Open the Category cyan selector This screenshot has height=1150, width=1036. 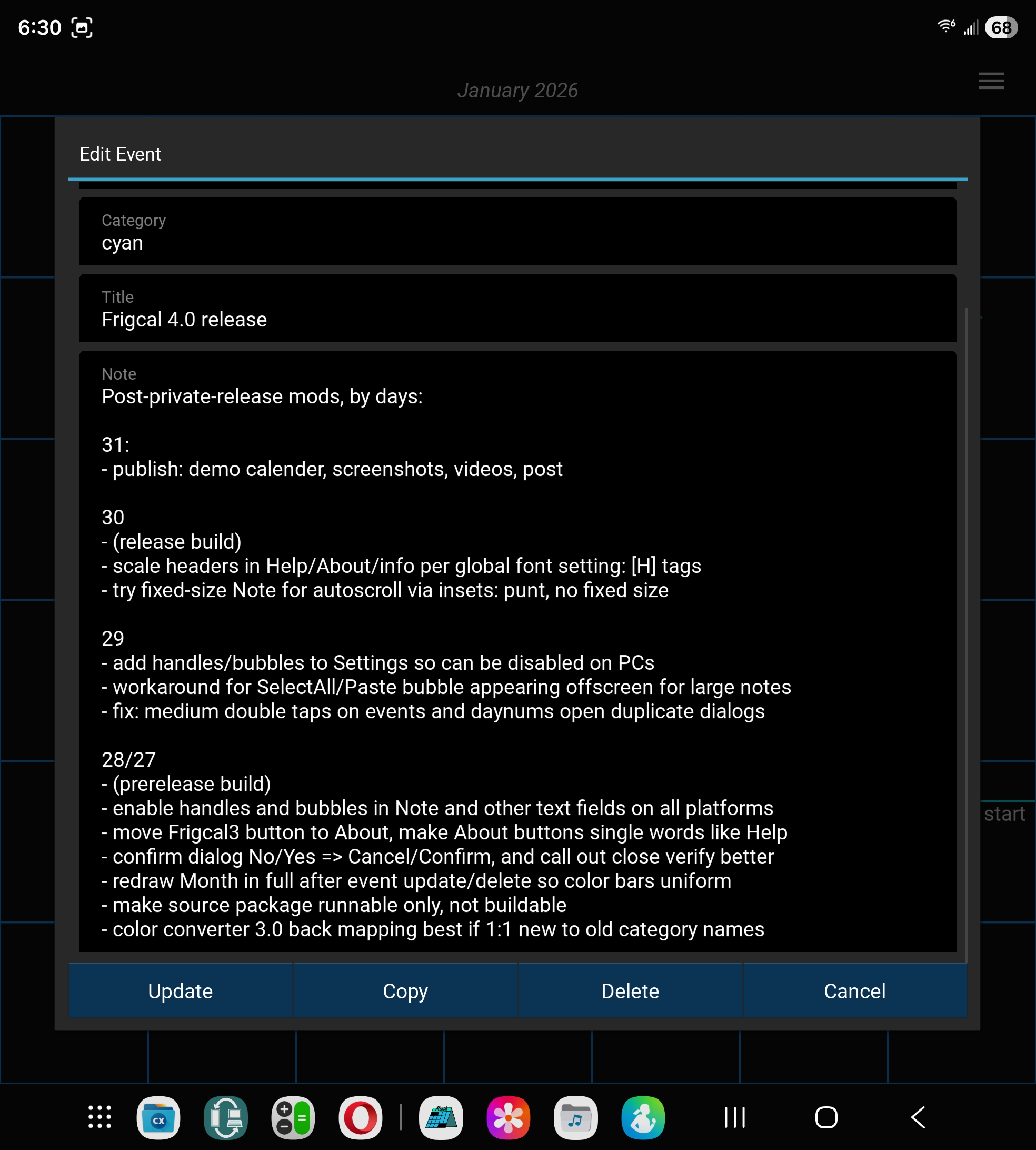517,232
